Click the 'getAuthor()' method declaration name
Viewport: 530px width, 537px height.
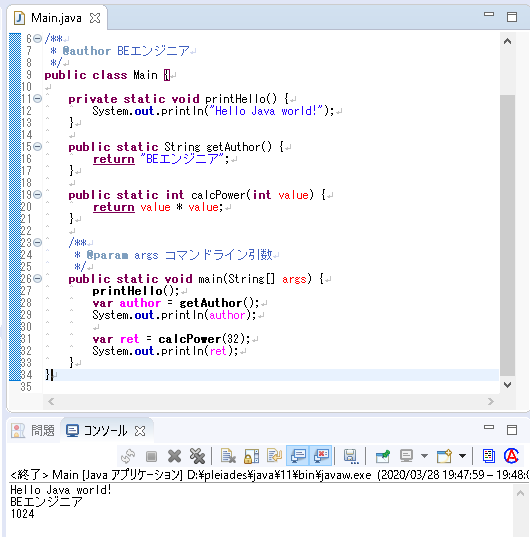239,147
